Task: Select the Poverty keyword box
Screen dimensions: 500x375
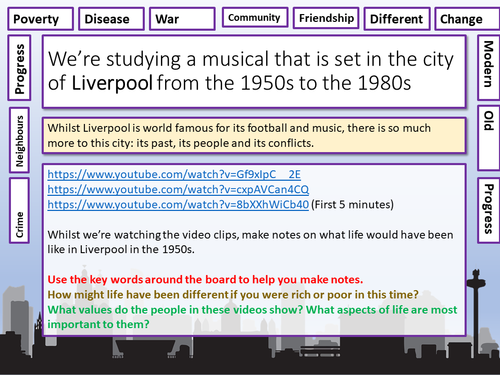Action: click(40, 19)
